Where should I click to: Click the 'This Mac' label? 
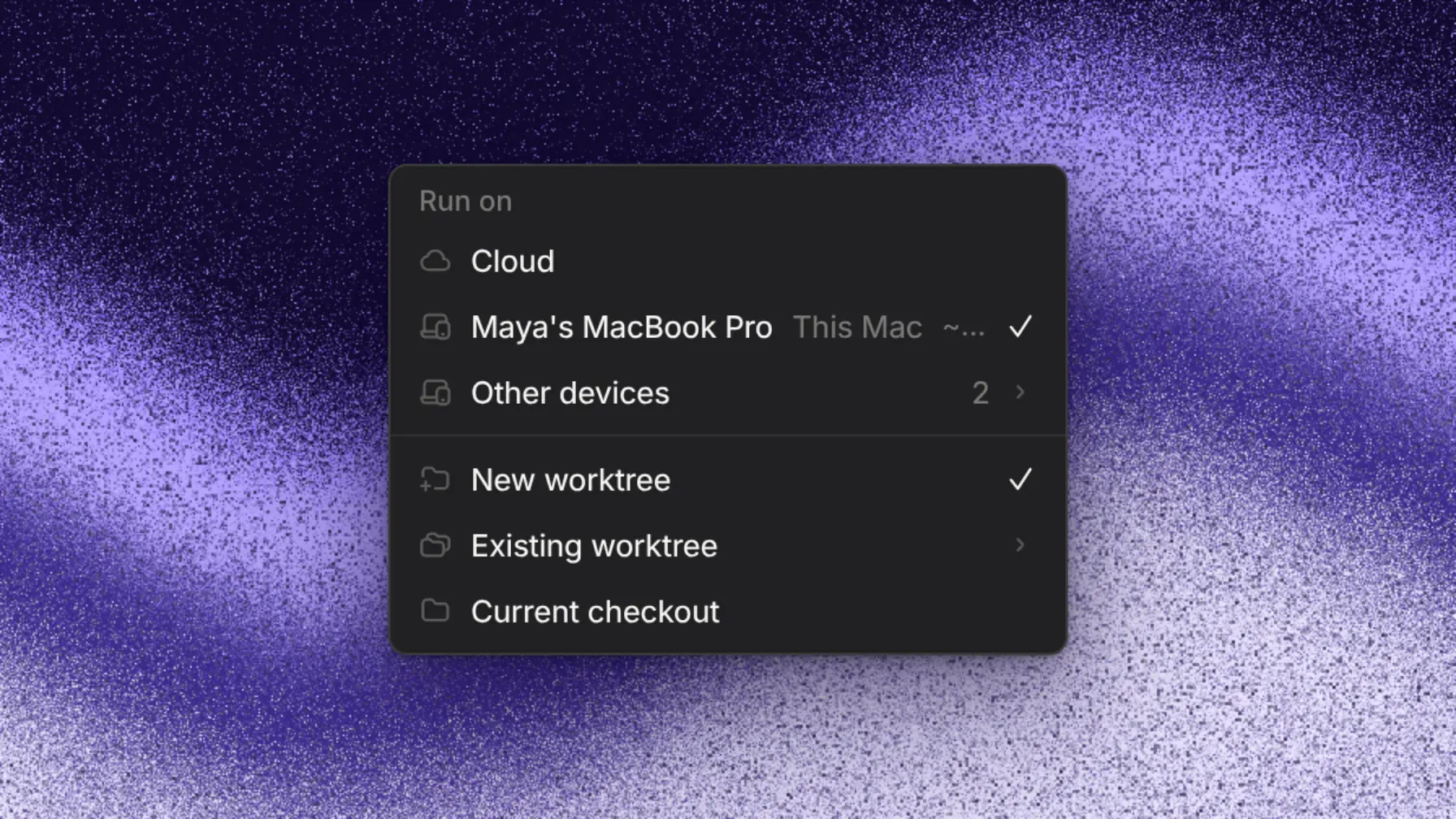pos(857,327)
